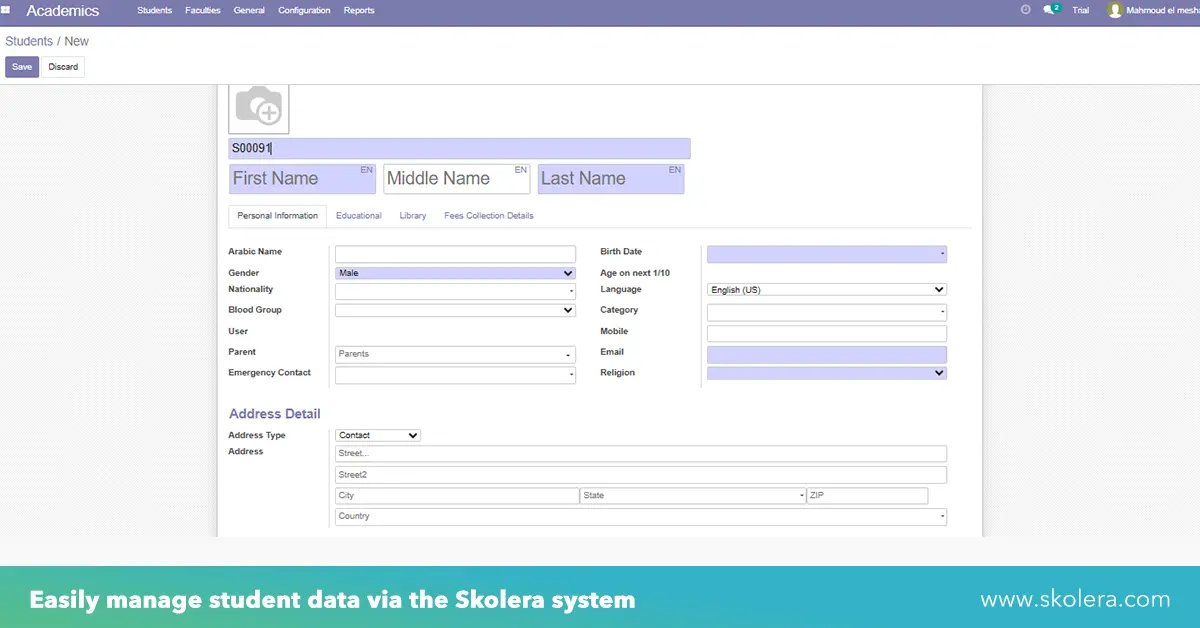Click the EN badge on Middle Name field

pyautogui.click(x=521, y=169)
